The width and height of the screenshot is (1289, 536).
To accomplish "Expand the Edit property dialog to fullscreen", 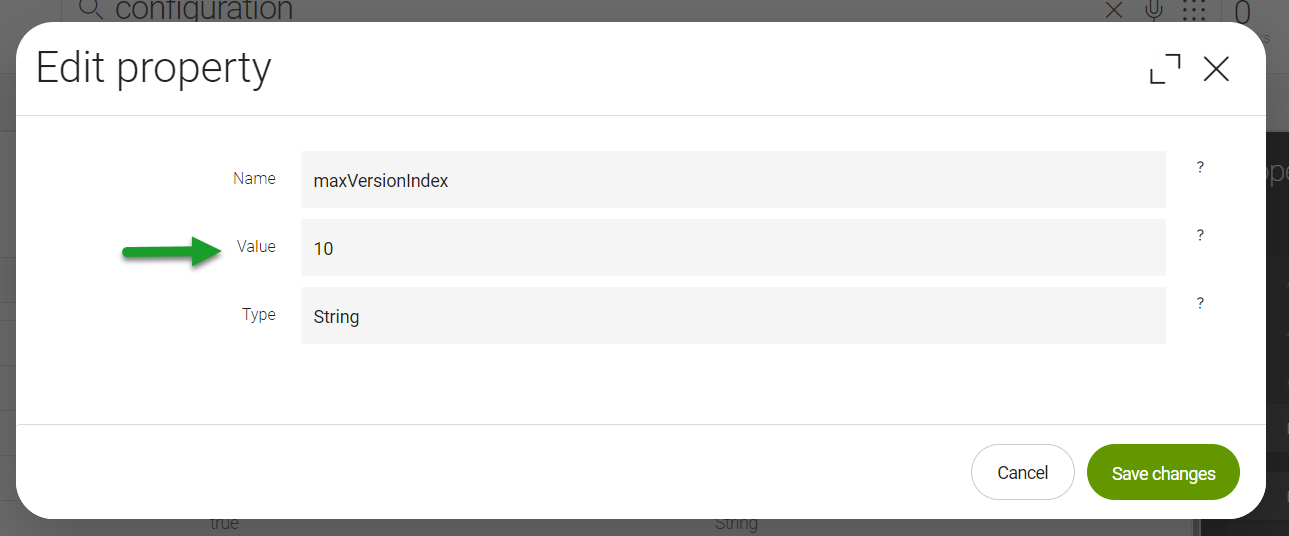I will coord(1165,69).
